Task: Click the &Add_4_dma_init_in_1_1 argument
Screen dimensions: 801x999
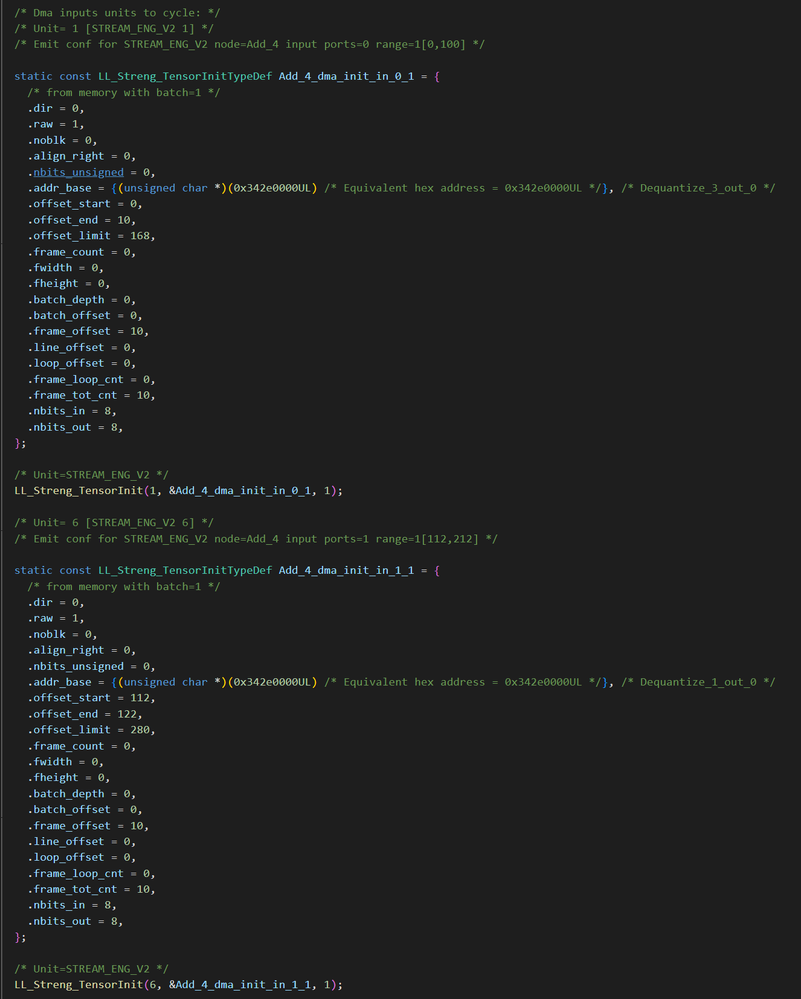Action: click(x=244, y=985)
